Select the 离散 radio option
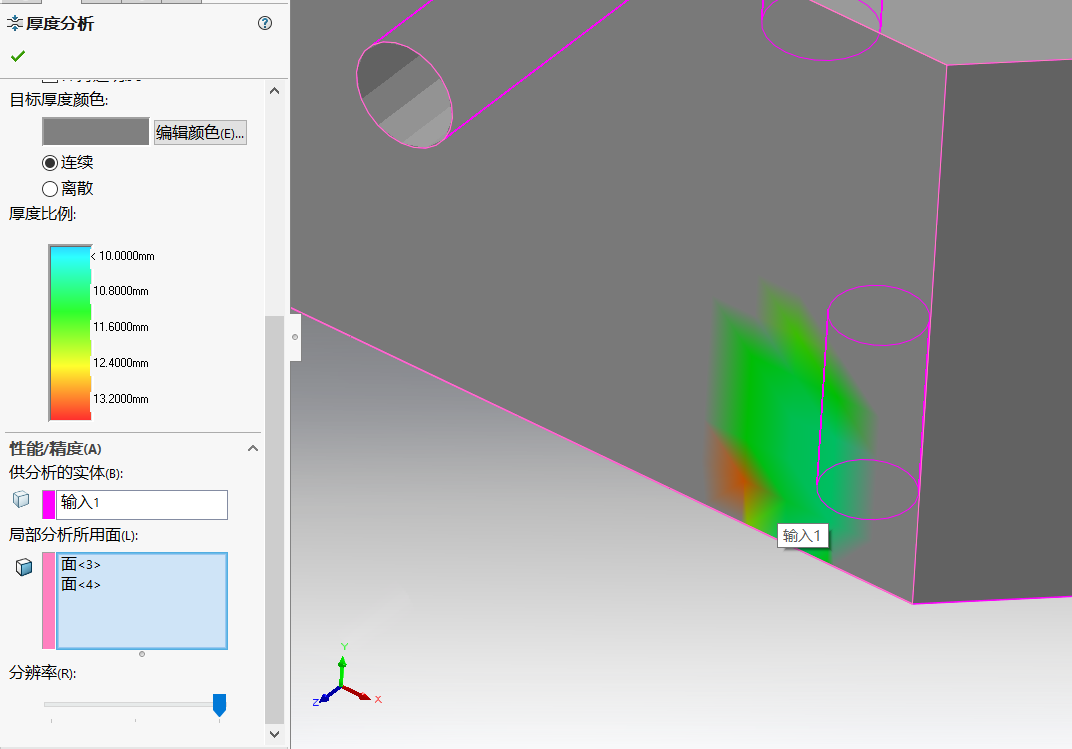Screen dimensions: 1072x749 pos(50,188)
